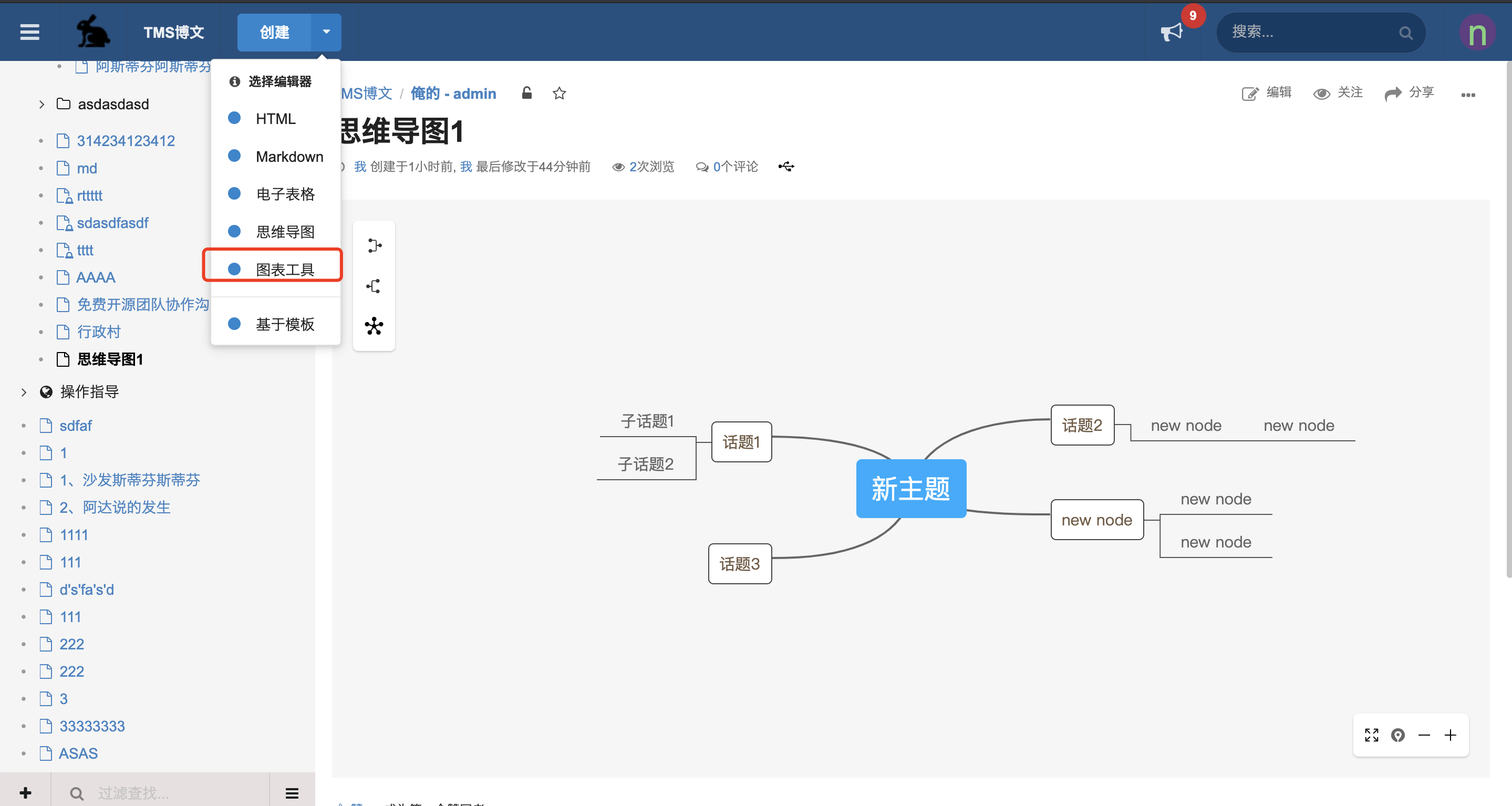The height and width of the screenshot is (806, 1512).
Task: Open the sdfaf post
Action: [x=76, y=426]
